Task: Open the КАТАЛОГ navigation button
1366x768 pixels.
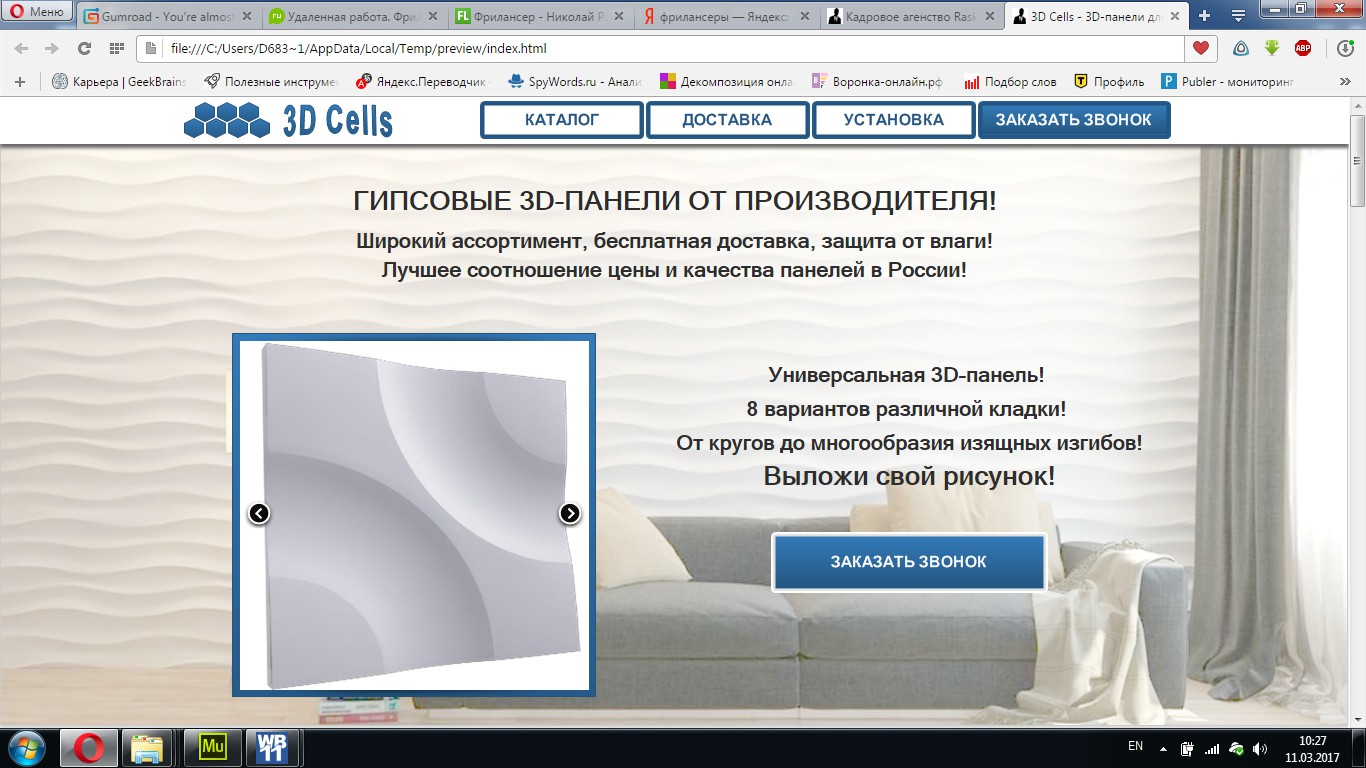Action: tap(562, 120)
